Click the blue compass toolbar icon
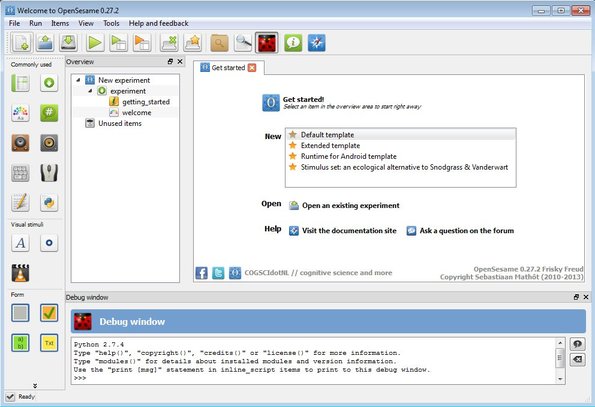The height and width of the screenshot is (407, 595). (316, 42)
